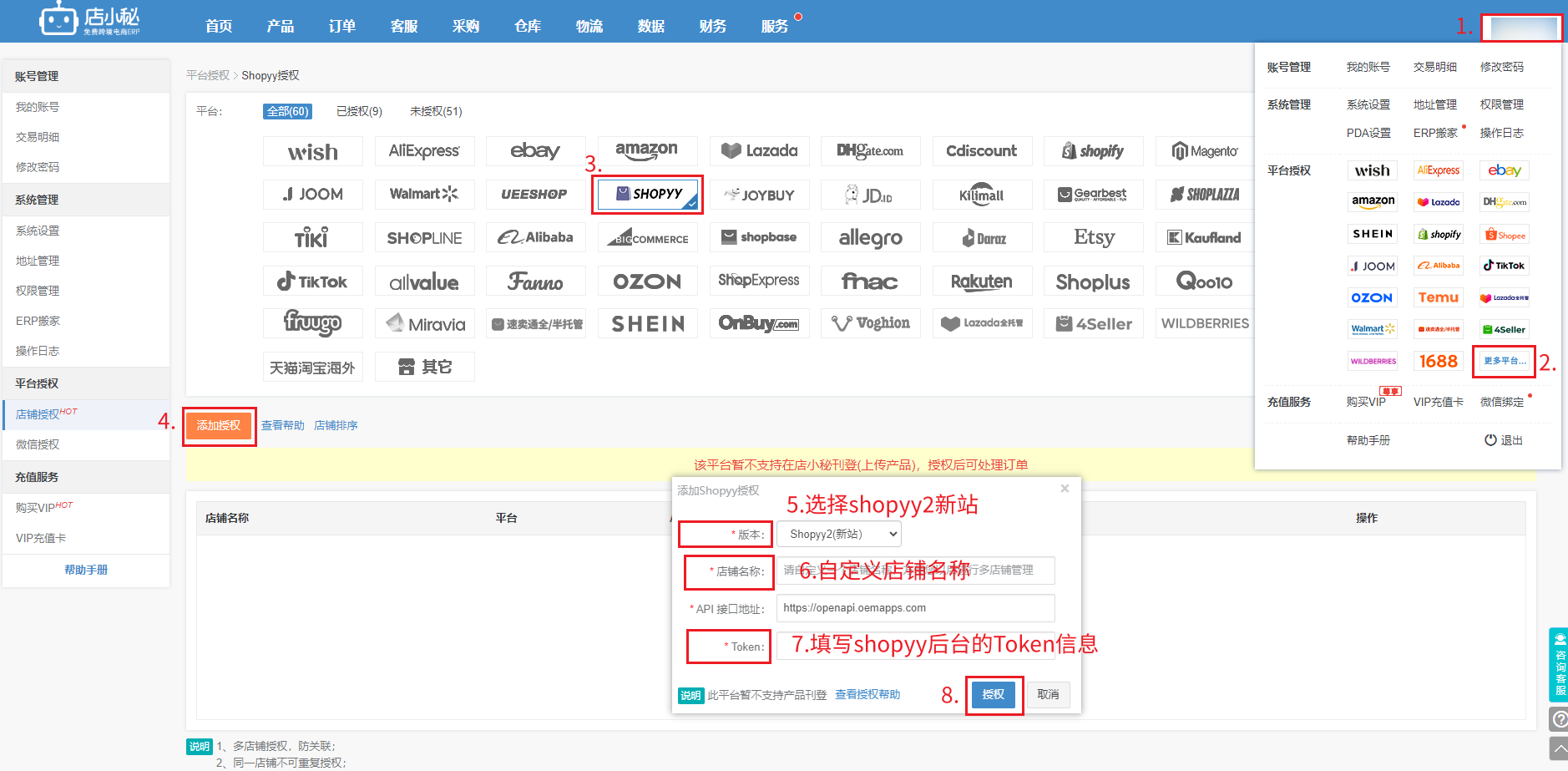Select the Wish platform logo in the grid

[313, 151]
